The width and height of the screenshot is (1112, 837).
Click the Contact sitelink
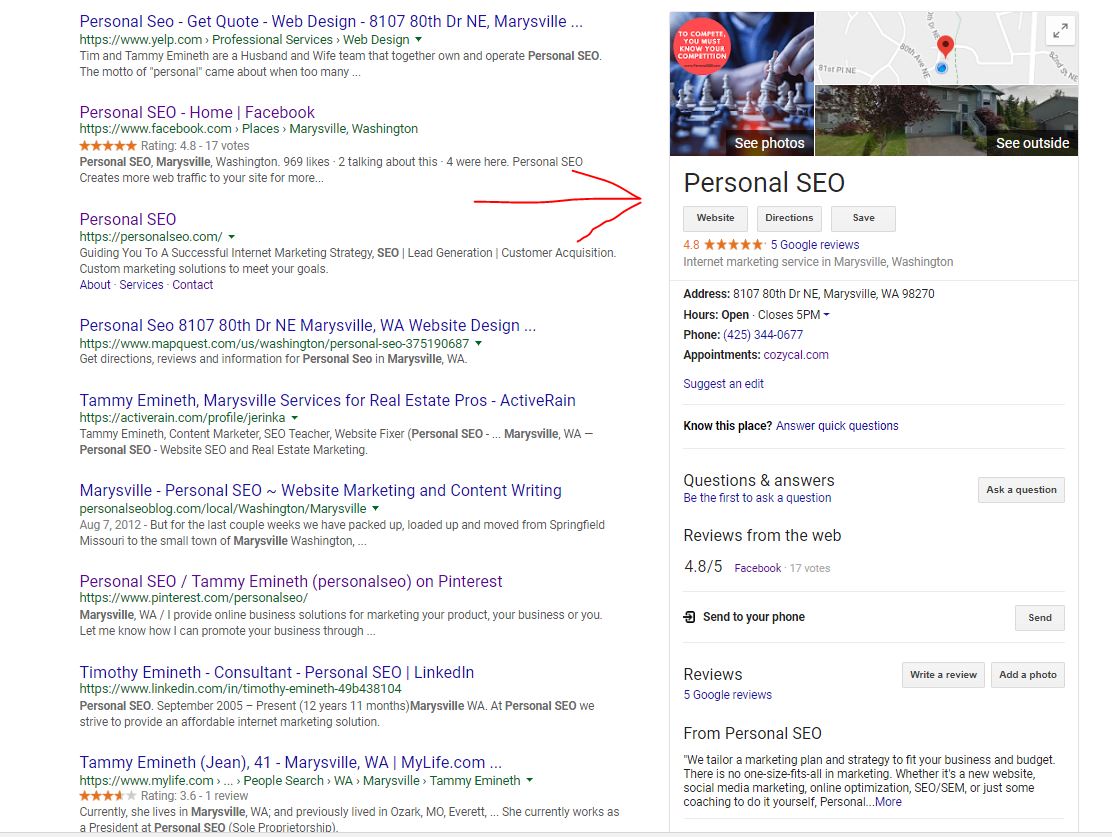192,284
